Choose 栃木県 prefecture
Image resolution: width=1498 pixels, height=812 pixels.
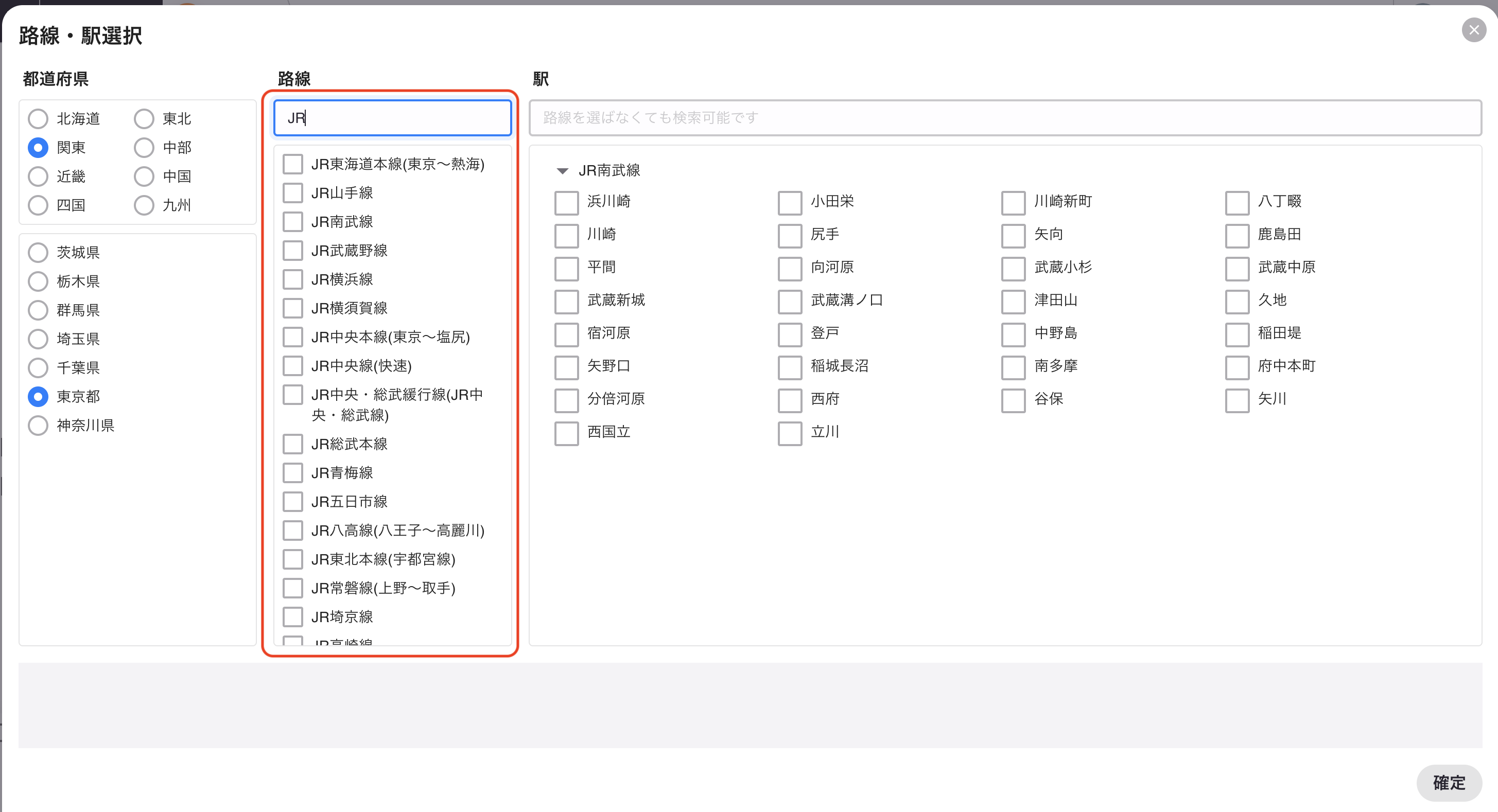(38, 281)
